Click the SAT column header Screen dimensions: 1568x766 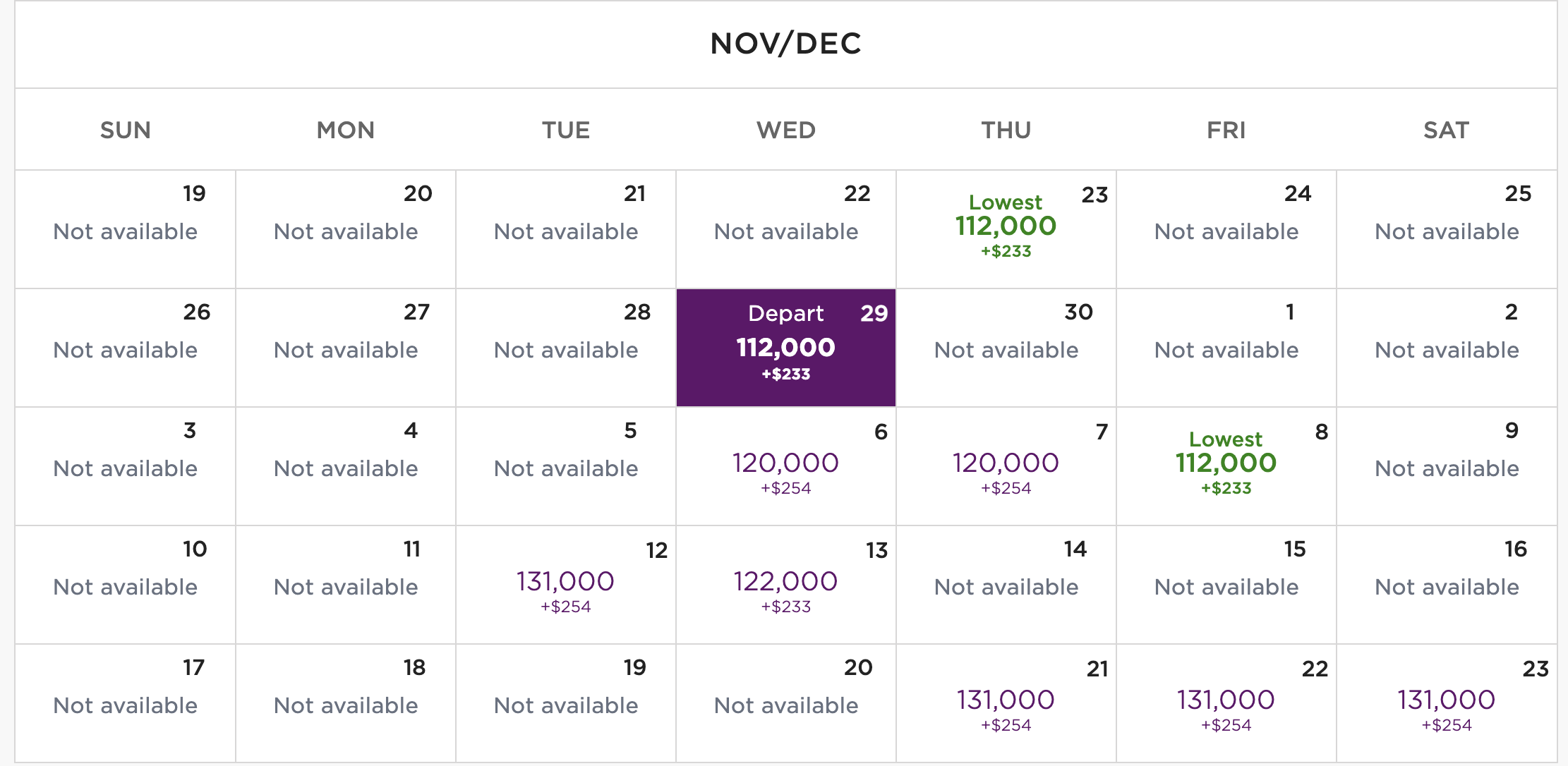1447,130
